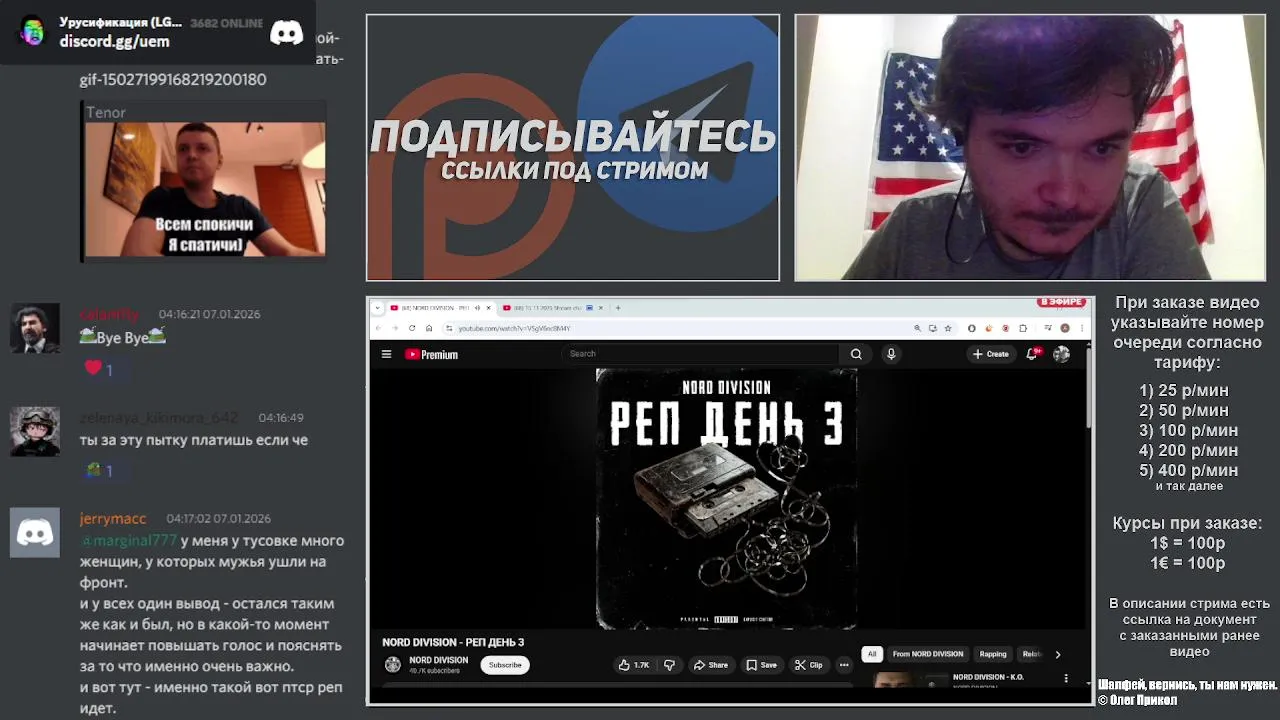Open the YouTube hamburger guide menu
This screenshot has height=720, width=1280.
[386, 354]
